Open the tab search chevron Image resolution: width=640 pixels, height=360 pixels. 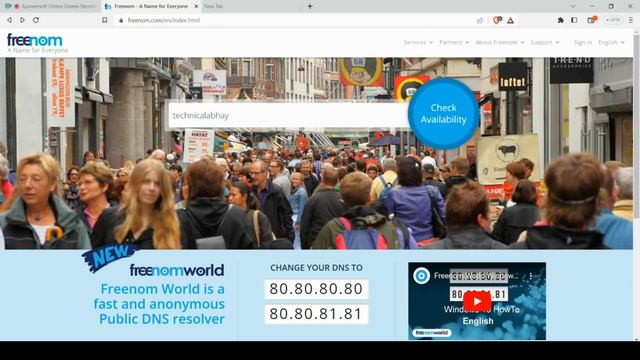click(x=573, y=6)
